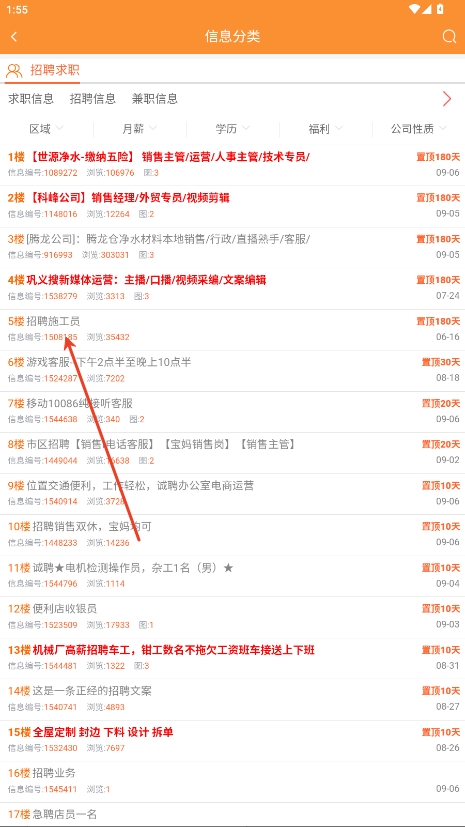Expand the 学历 filter dropdown
Screen dimensions: 465x827
232,129
